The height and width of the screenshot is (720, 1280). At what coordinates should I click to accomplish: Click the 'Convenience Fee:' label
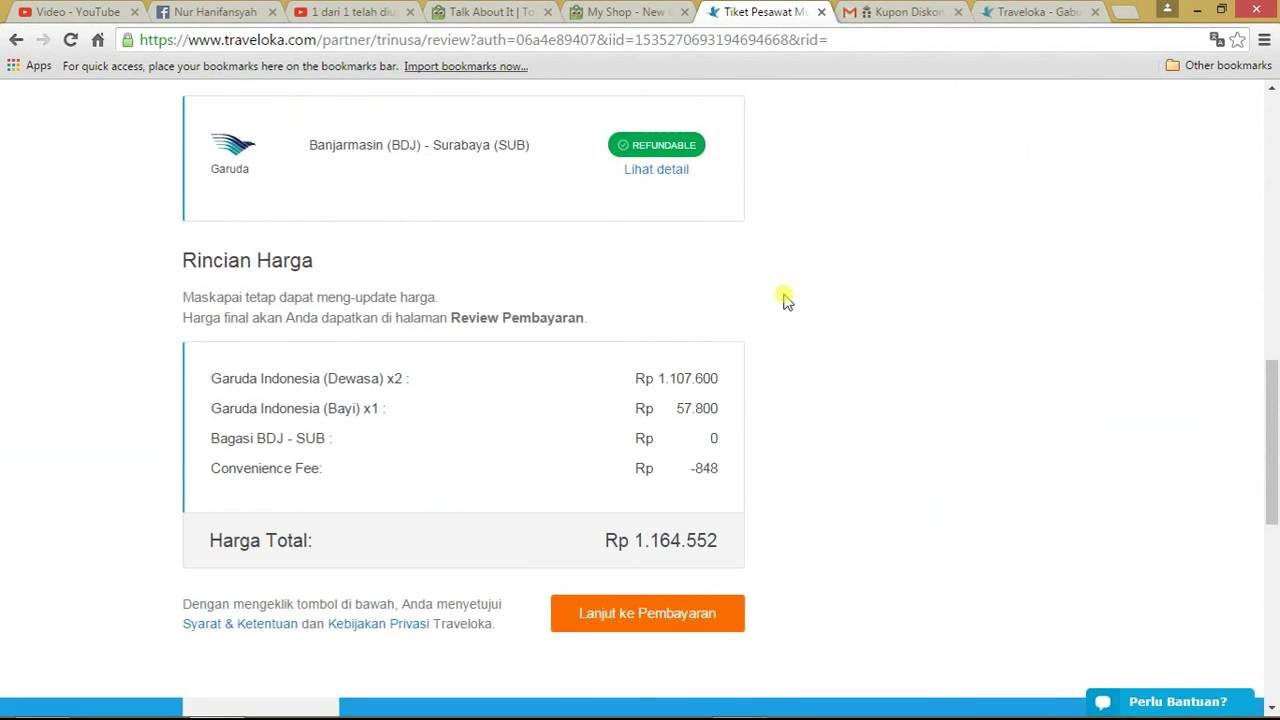pos(266,468)
